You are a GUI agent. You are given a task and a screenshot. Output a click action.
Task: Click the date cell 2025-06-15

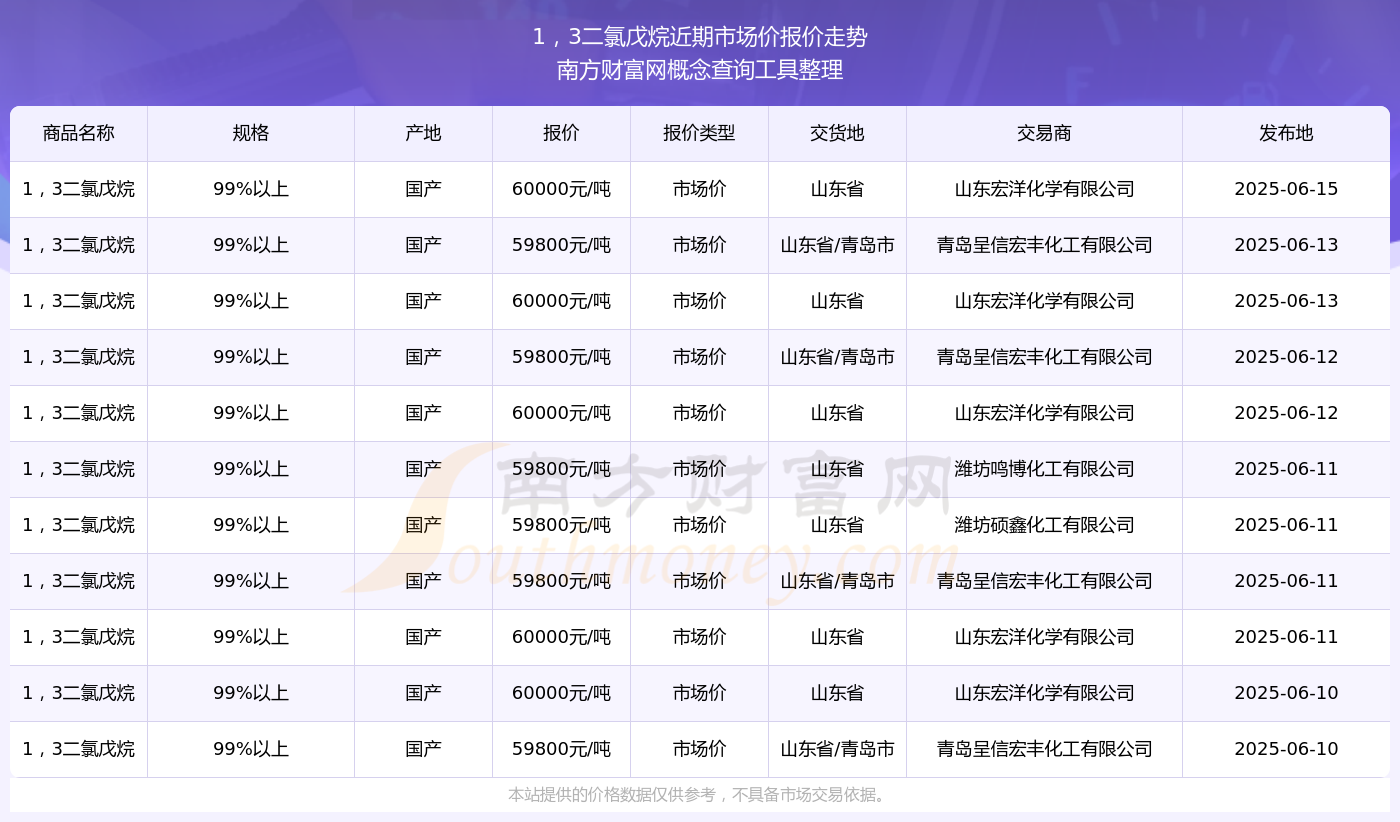[x=1286, y=189]
